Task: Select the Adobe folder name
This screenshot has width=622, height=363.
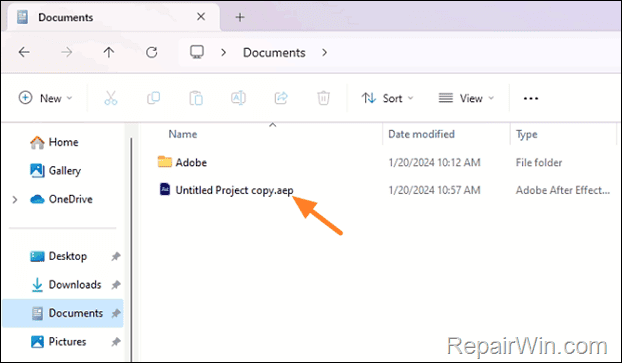Action: click(x=191, y=162)
